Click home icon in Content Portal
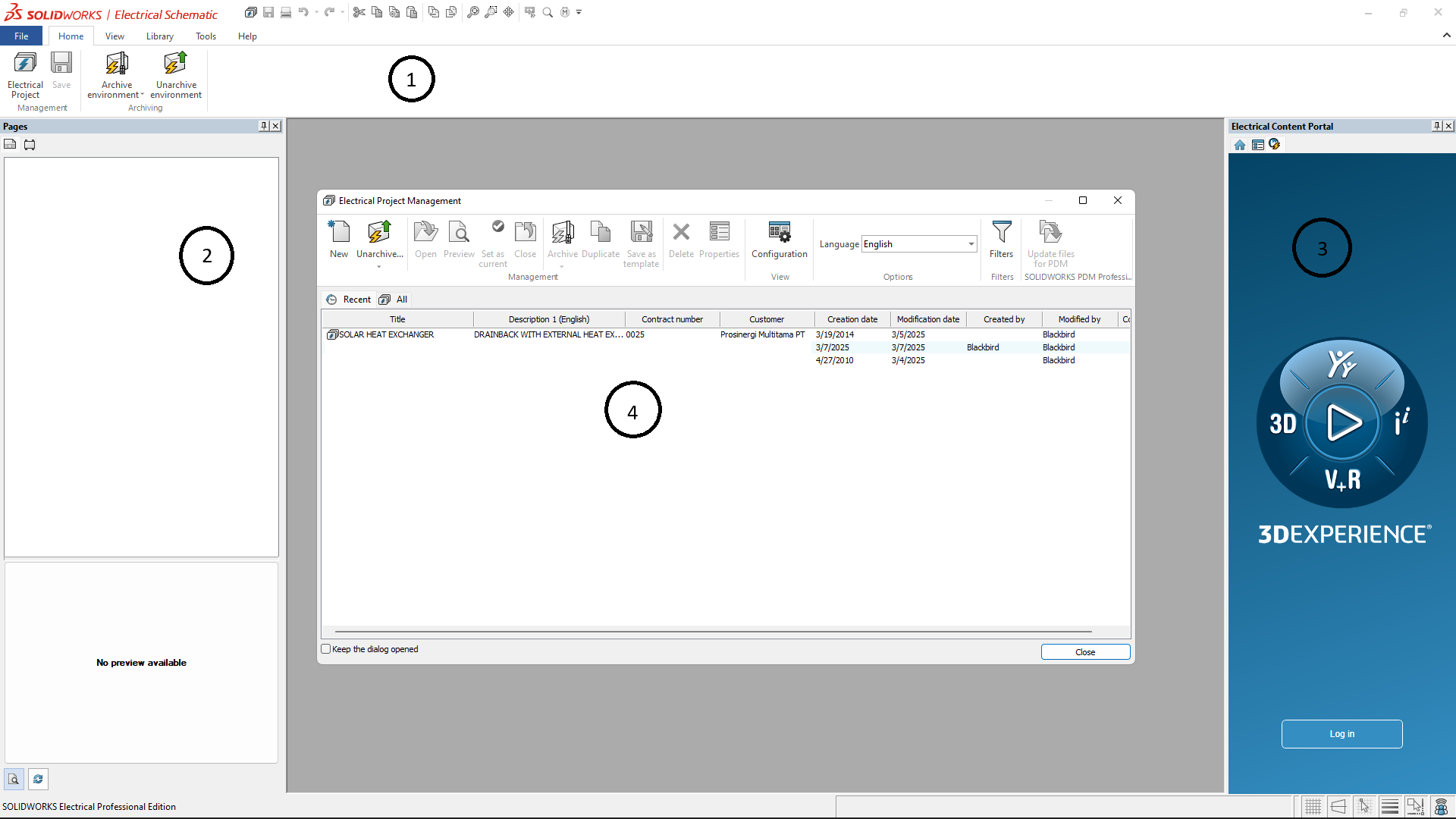The image size is (1456, 819). [x=1240, y=145]
